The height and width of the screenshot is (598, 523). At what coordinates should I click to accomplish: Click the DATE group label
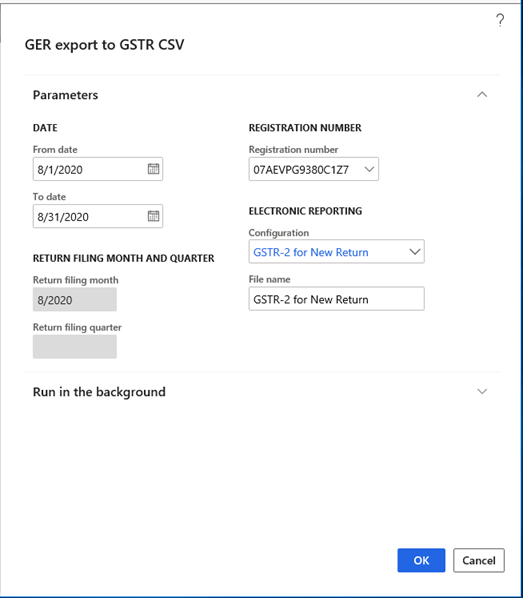(x=45, y=128)
